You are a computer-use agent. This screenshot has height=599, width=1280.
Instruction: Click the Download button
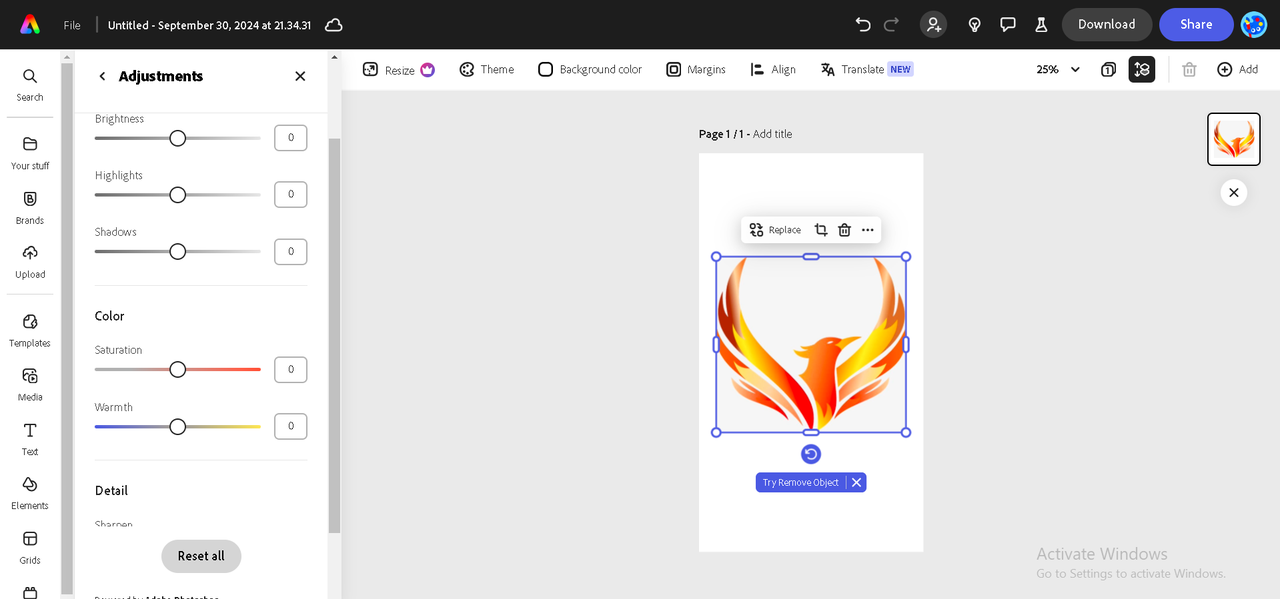1107,24
